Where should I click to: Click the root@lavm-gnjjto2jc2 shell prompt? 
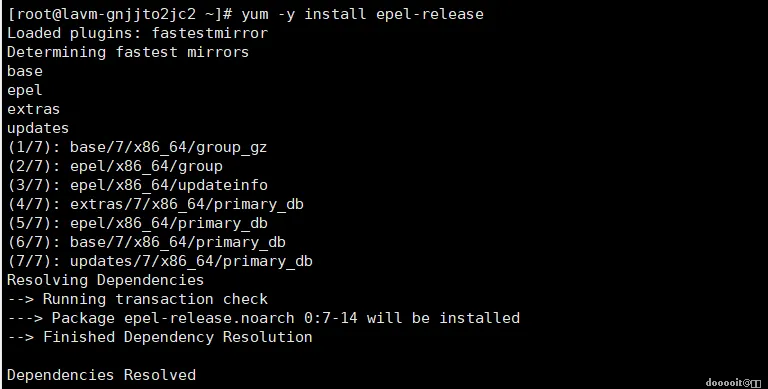(x=120, y=14)
